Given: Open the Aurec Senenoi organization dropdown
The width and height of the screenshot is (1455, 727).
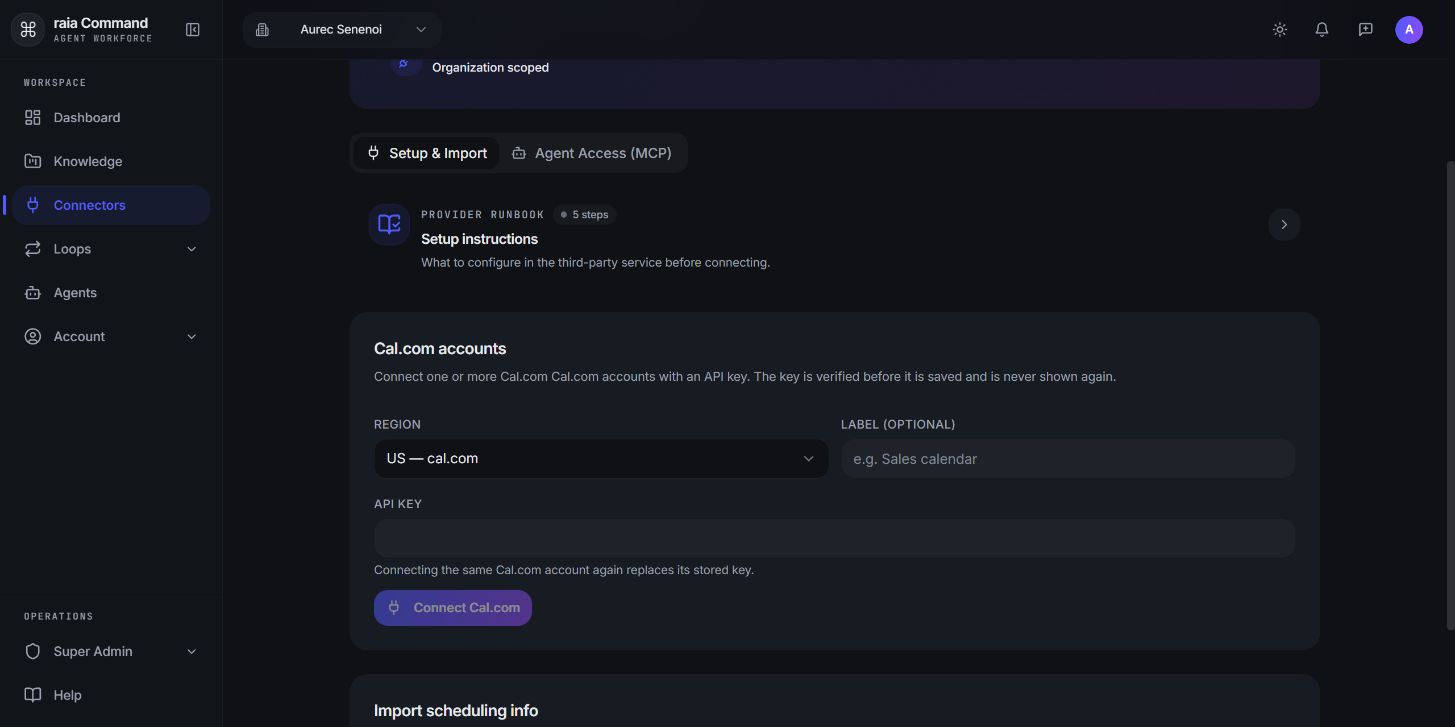Looking at the screenshot, I should click(x=341, y=30).
